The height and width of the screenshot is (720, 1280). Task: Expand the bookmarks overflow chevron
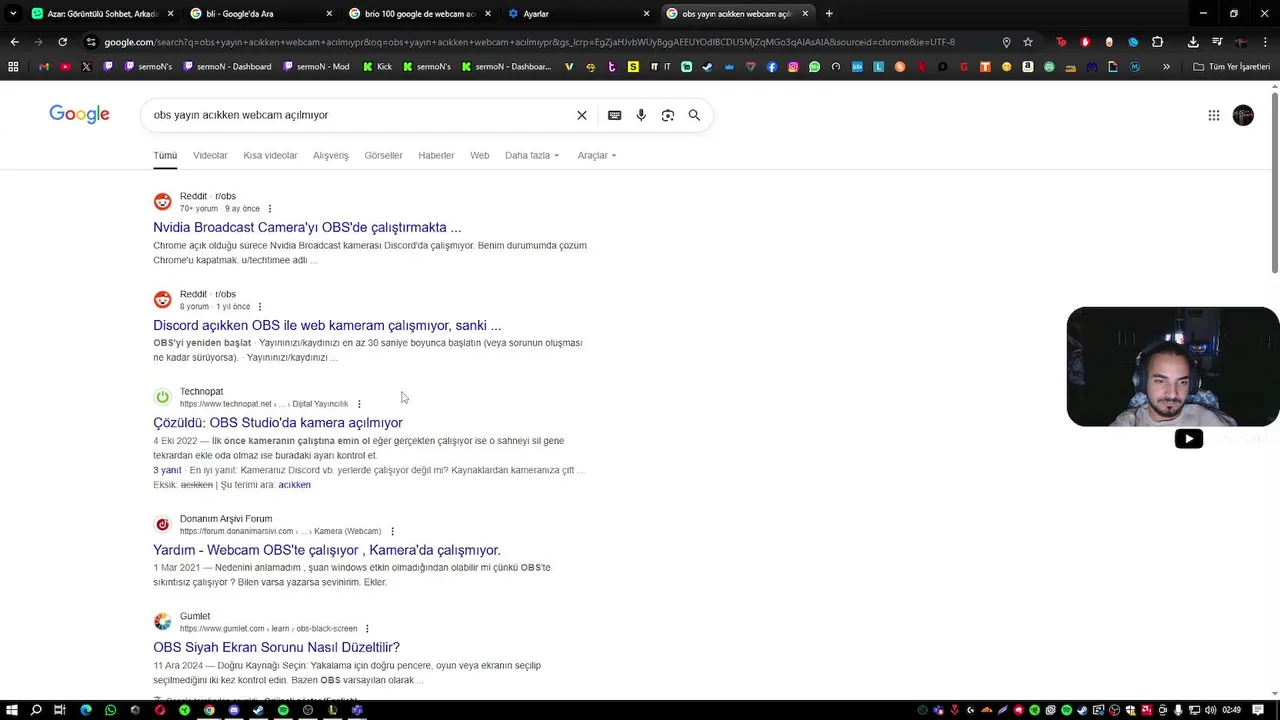(1166, 67)
